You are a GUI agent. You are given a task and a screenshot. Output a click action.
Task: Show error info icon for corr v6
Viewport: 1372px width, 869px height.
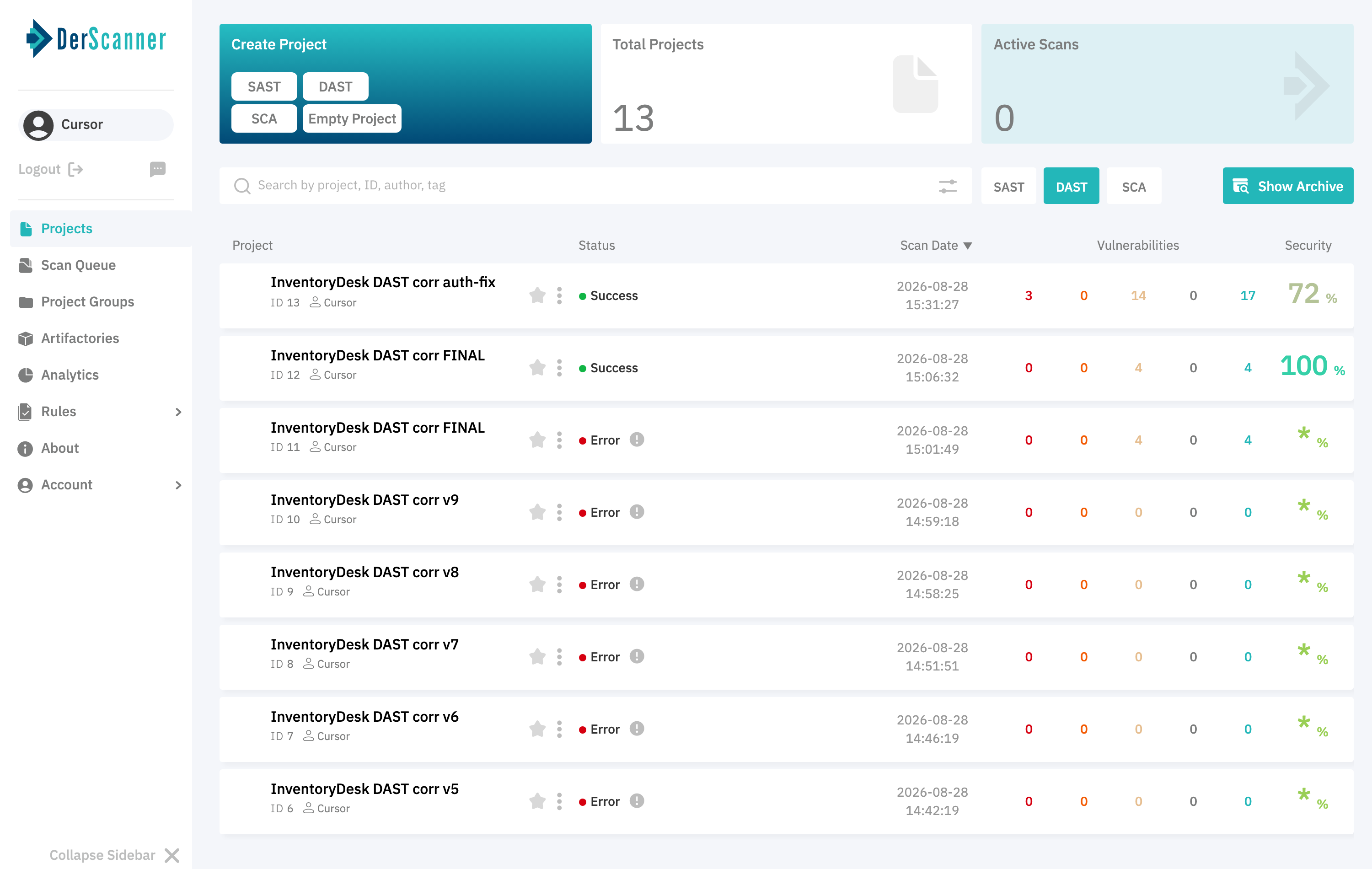(637, 728)
